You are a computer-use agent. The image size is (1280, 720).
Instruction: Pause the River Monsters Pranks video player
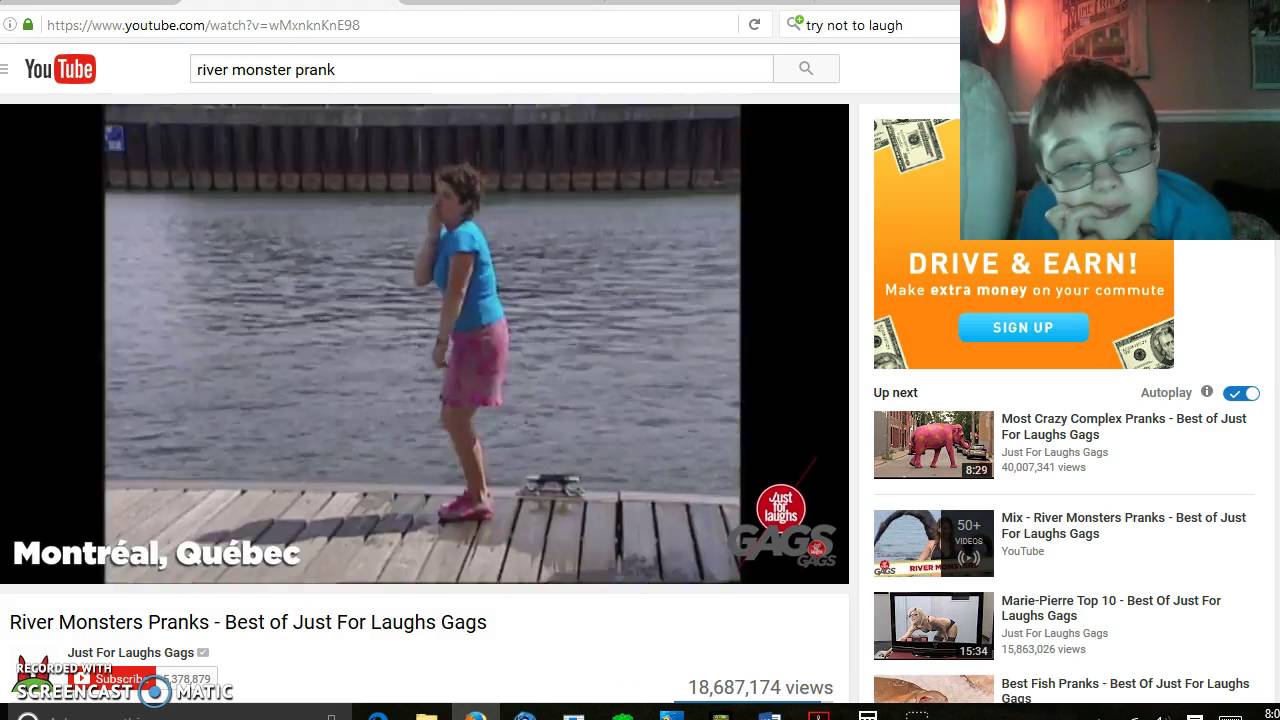[424, 344]
